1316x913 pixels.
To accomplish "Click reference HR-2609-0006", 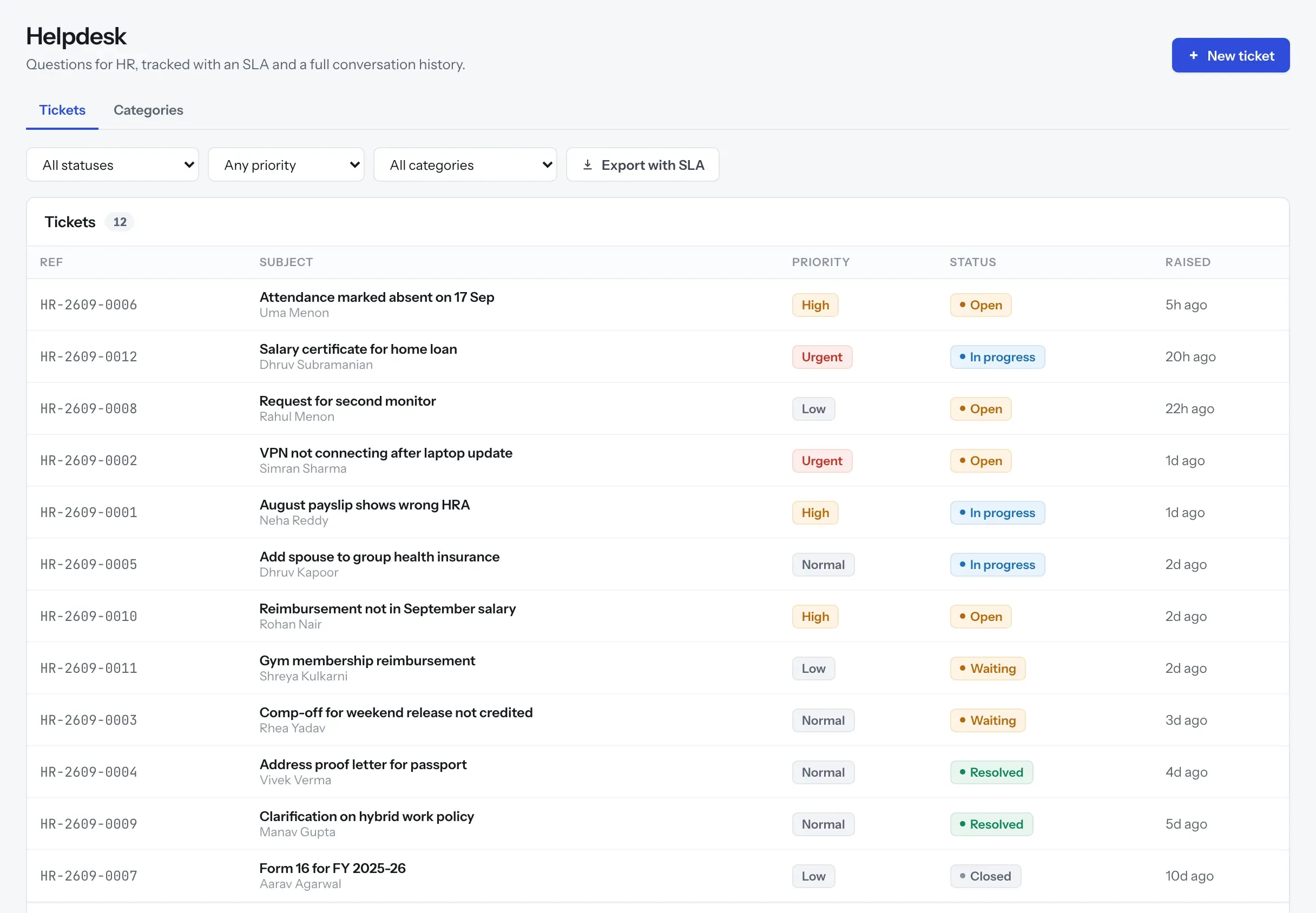I will (x=89, y=305).
